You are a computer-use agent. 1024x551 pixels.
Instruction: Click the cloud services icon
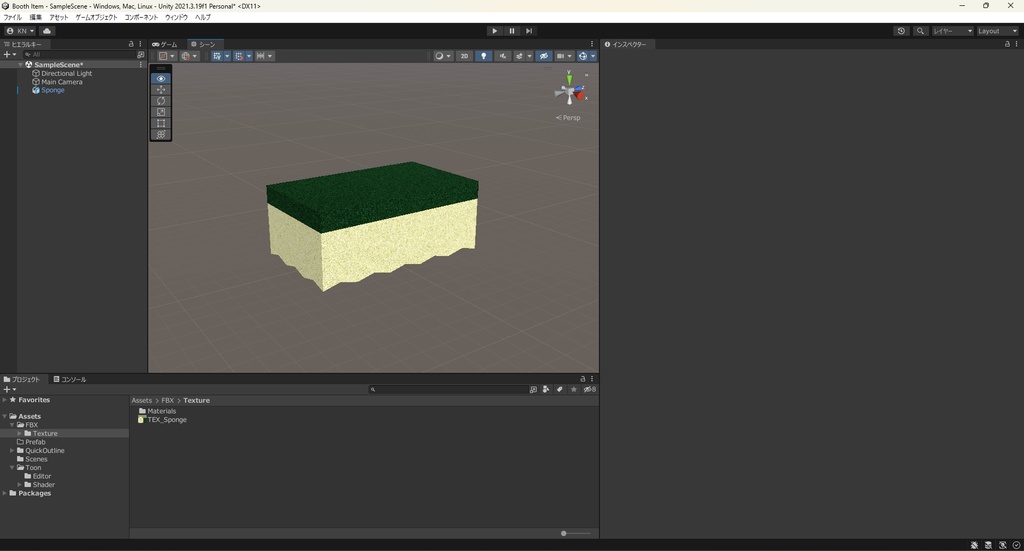point(47,31)
